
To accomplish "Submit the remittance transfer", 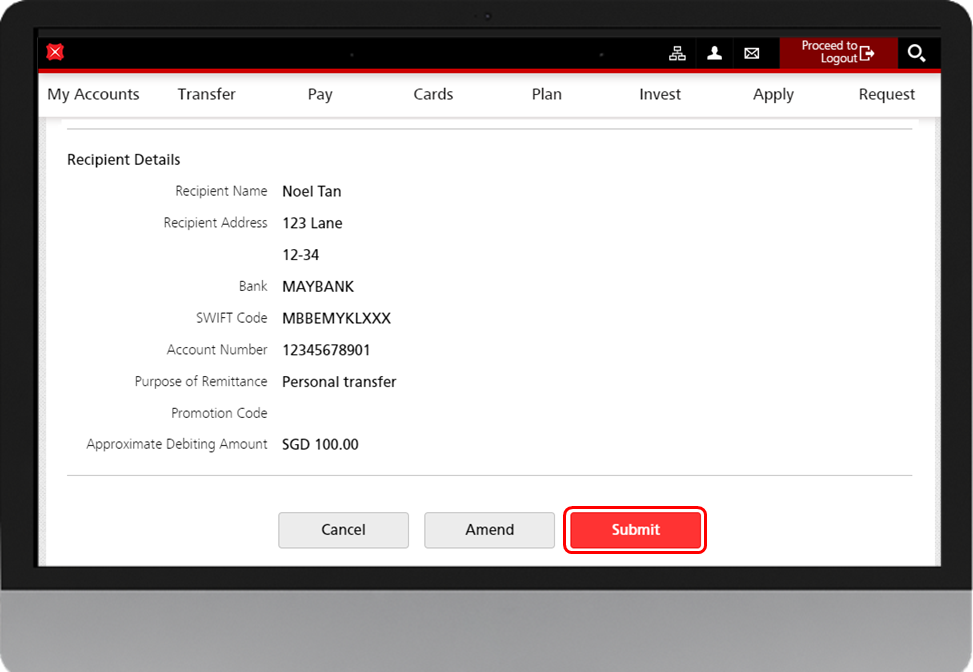I will click(x=635, y=530).
